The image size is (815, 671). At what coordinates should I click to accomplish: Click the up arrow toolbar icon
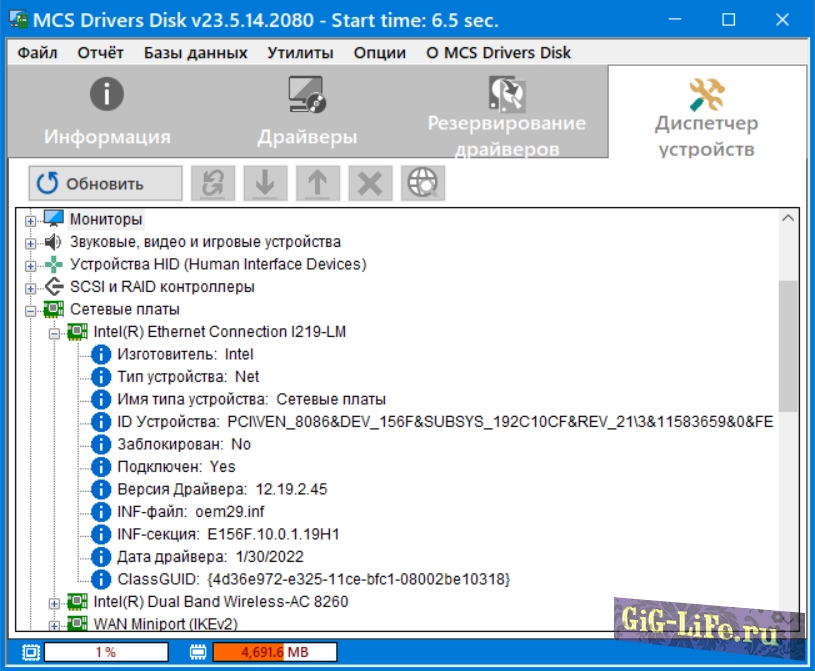(x=317, y=183)
